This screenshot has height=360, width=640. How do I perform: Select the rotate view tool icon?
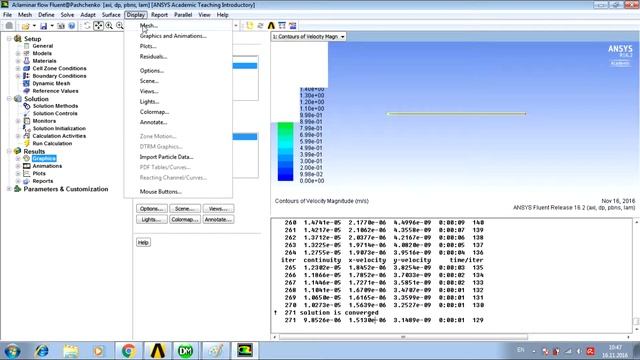[x=87, y=26]
